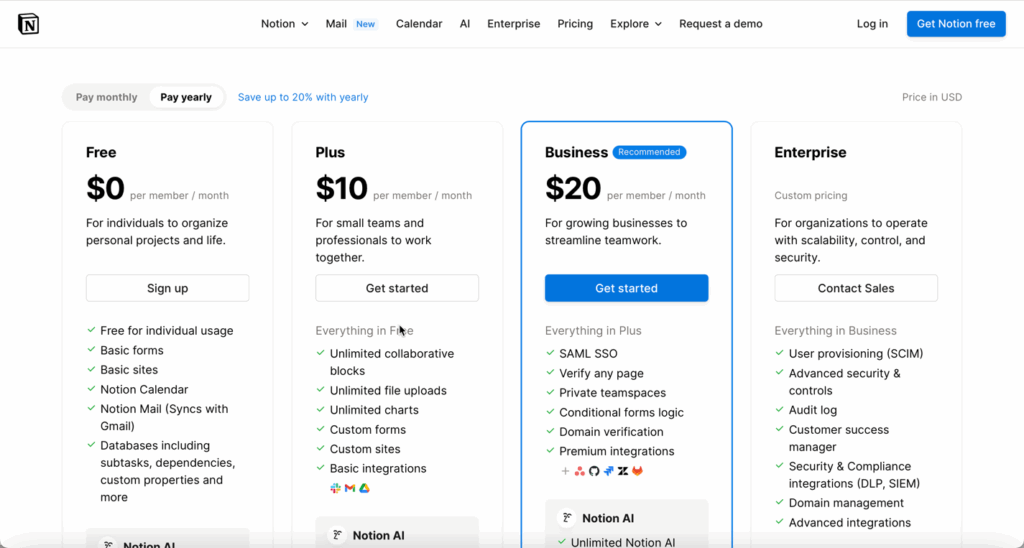This screenshot has height=548, width=1024.
Task: Click the $20 price on the Business plan
Action: click(573, 189)
